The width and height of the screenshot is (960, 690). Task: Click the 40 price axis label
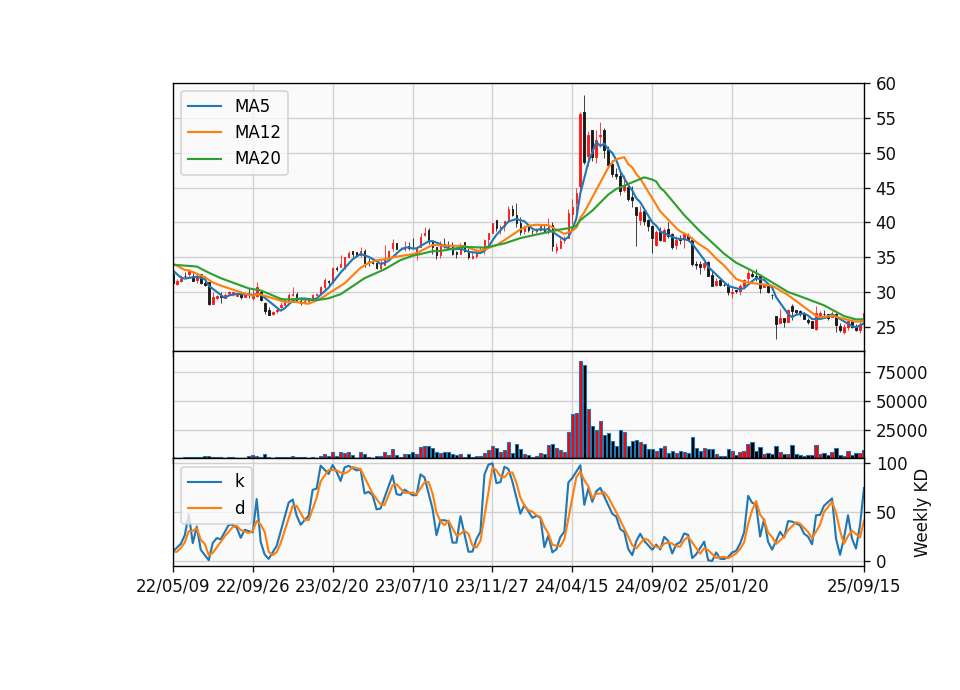click(x=885, y=223)
